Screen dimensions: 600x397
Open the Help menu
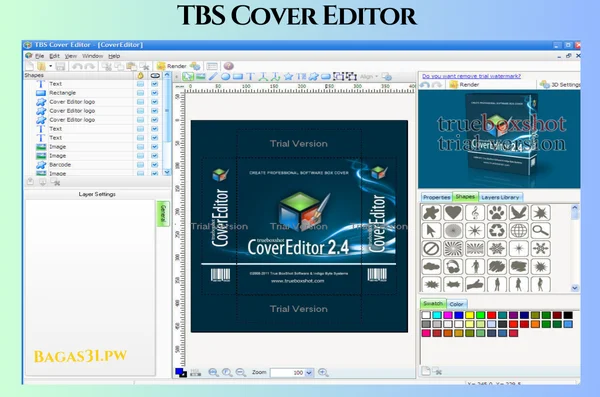point(114,56)
